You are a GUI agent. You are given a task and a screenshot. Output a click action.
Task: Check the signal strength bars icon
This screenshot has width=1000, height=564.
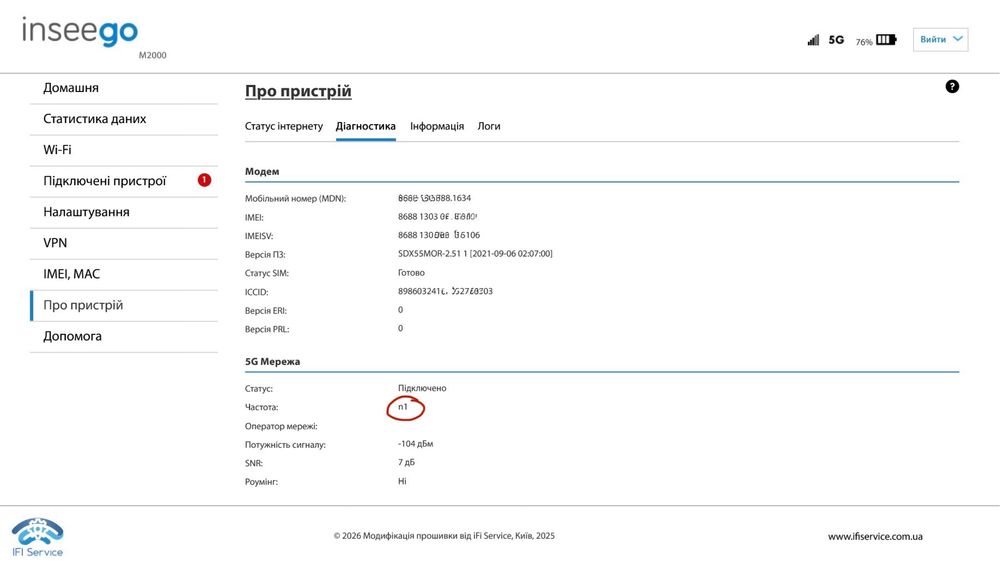click(813, 40)
